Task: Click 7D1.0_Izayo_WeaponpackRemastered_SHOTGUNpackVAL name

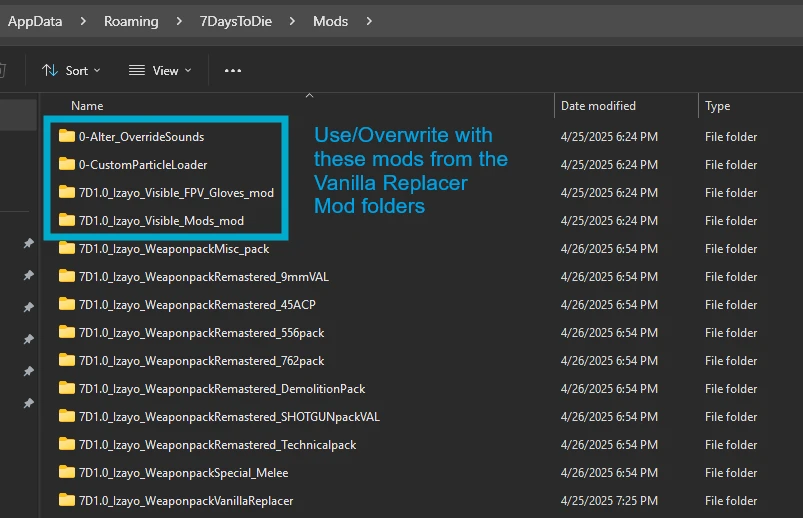Action: 229,417
